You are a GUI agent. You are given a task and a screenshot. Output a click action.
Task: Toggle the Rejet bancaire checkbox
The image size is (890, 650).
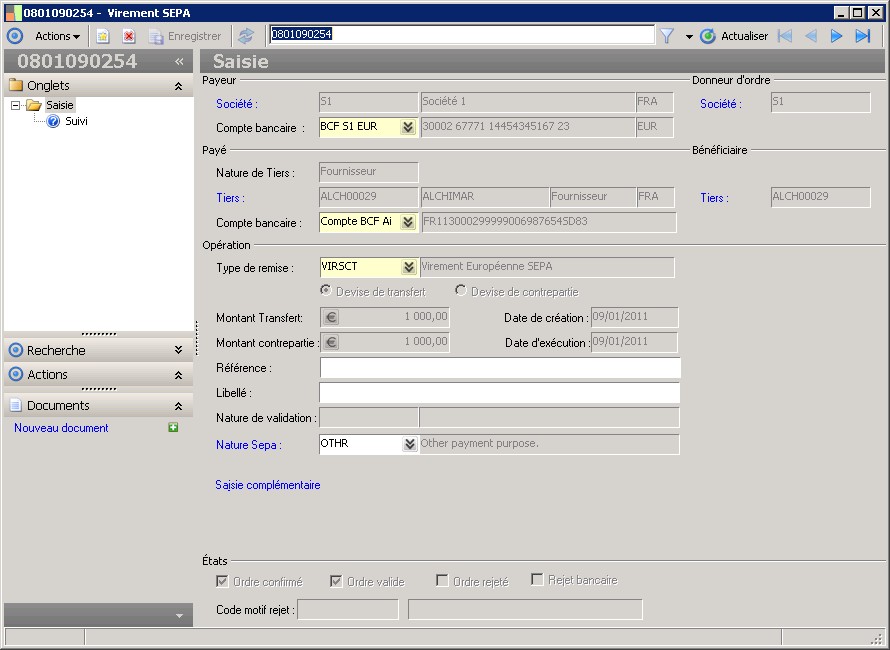pos(537,580)
